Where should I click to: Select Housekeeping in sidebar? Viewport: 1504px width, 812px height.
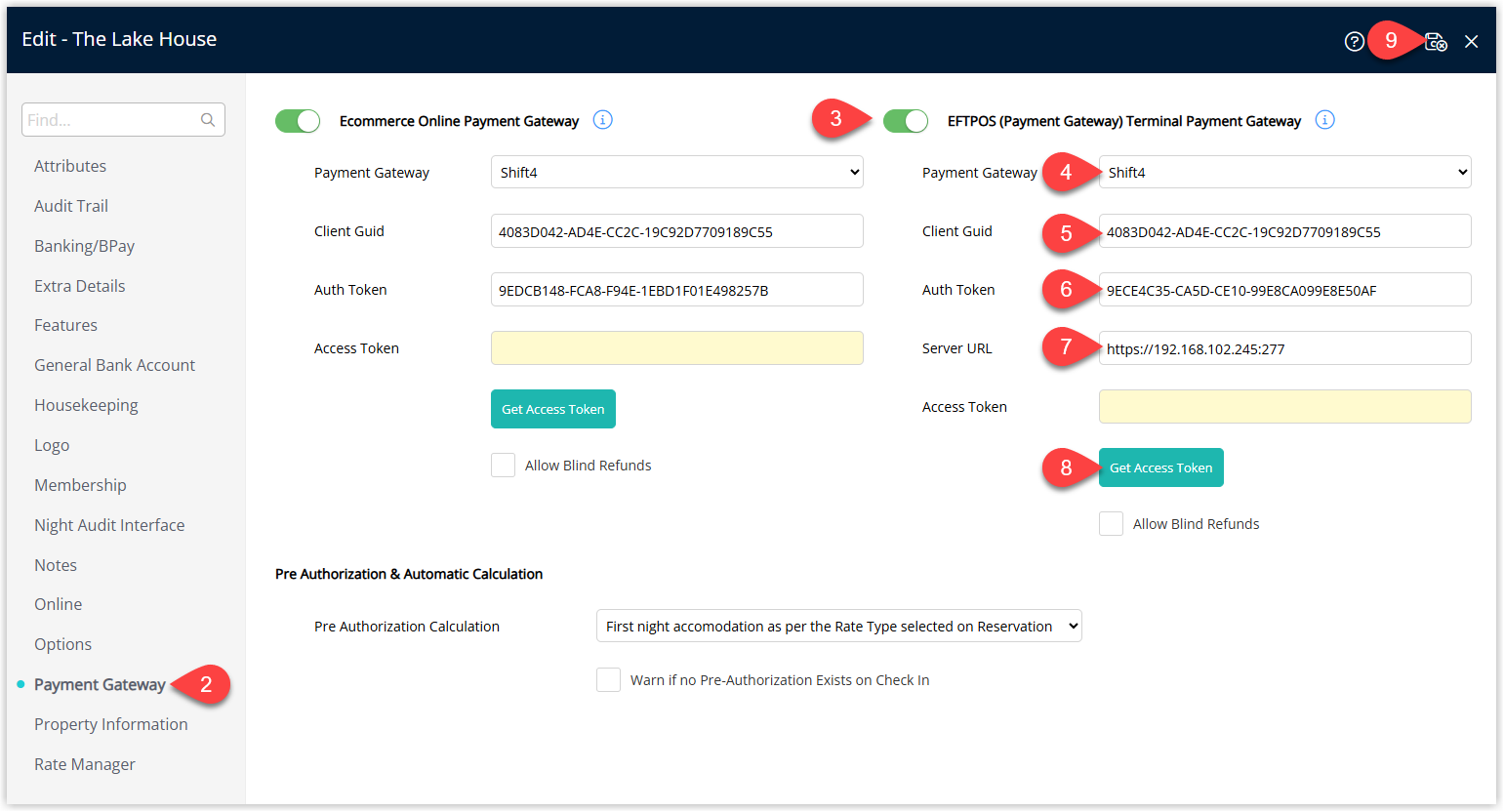(86, 405)
